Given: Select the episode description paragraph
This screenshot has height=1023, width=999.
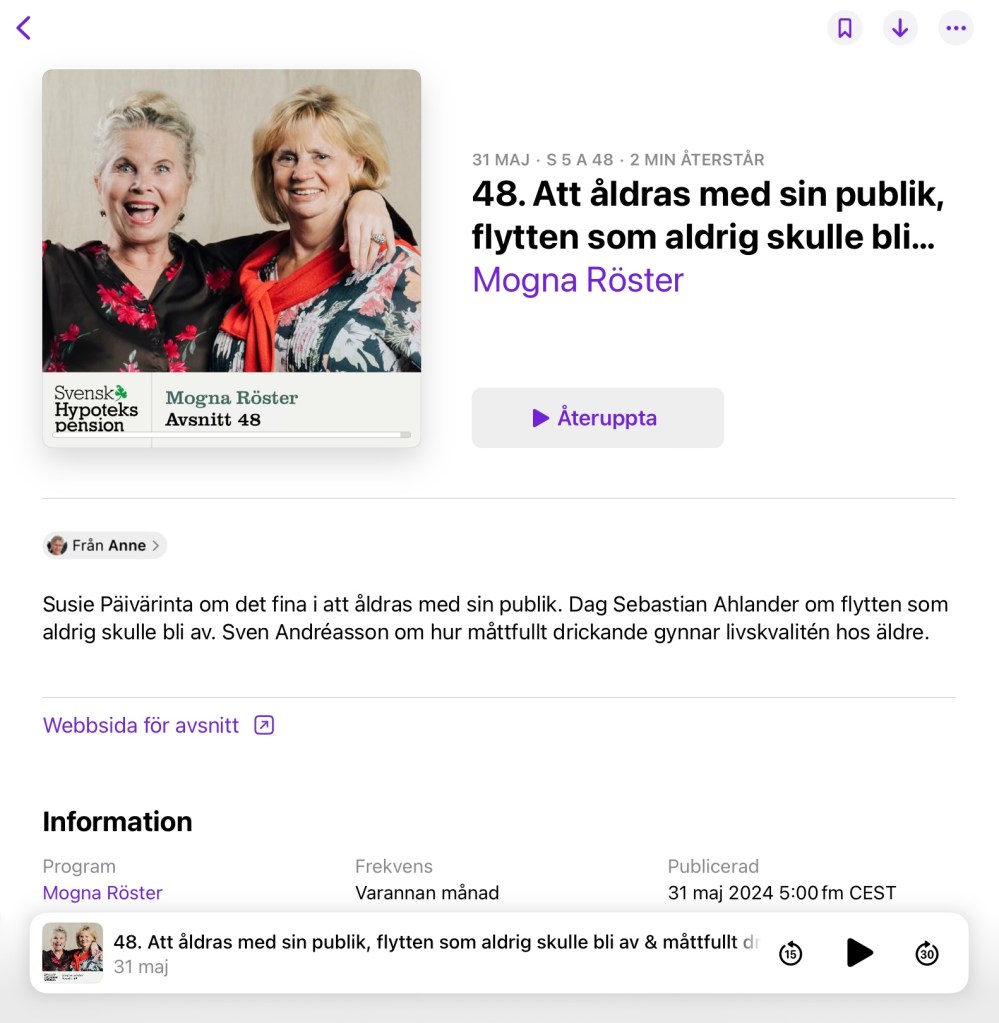Looking at the screenshot, I should pyautogui.click(x=495, y=618).
